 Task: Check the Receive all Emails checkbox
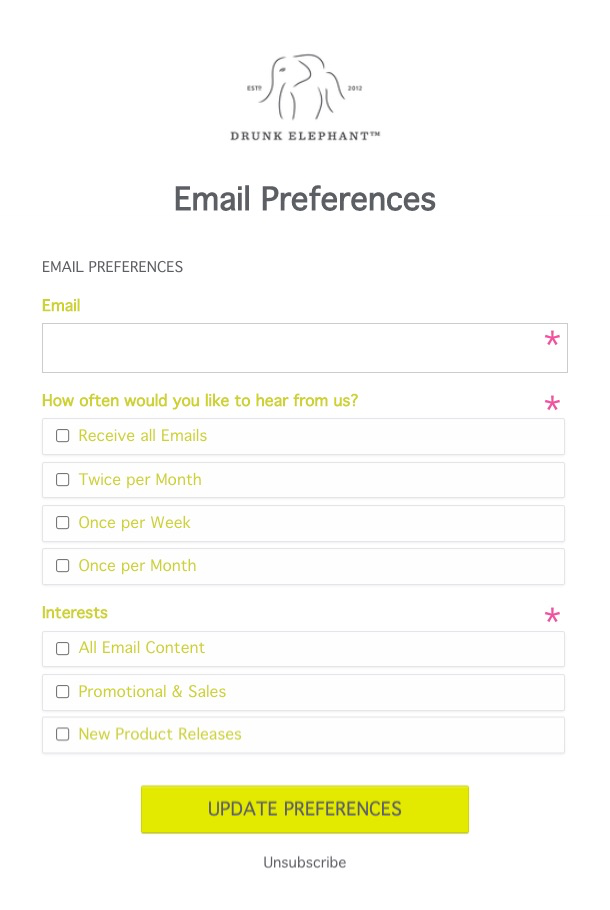point(62,436)
